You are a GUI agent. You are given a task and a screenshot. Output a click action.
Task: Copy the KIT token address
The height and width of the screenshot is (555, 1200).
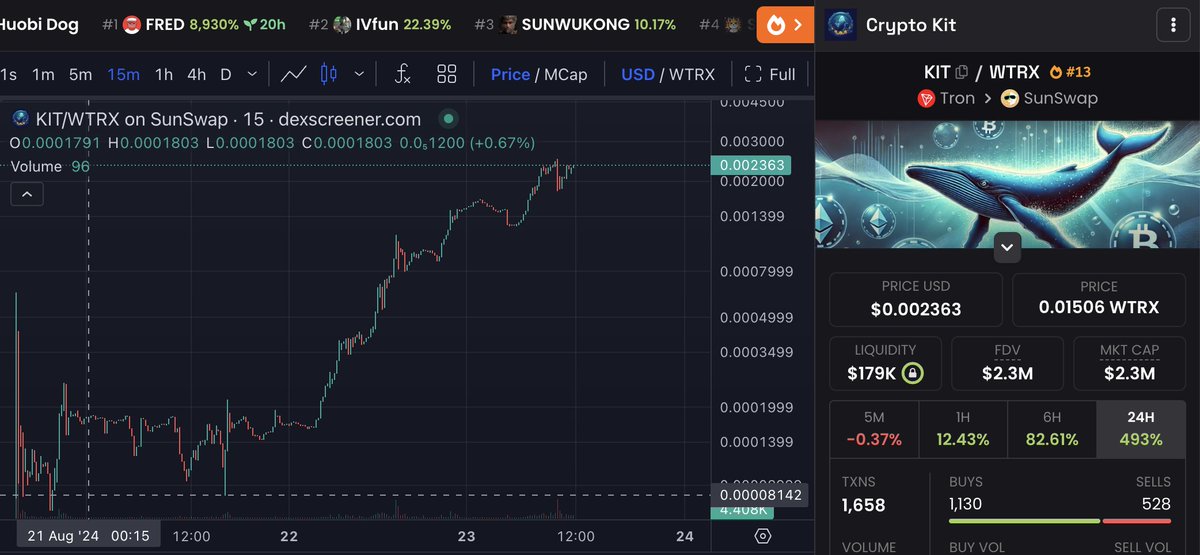pyautogui.click(x=962, y=72)
